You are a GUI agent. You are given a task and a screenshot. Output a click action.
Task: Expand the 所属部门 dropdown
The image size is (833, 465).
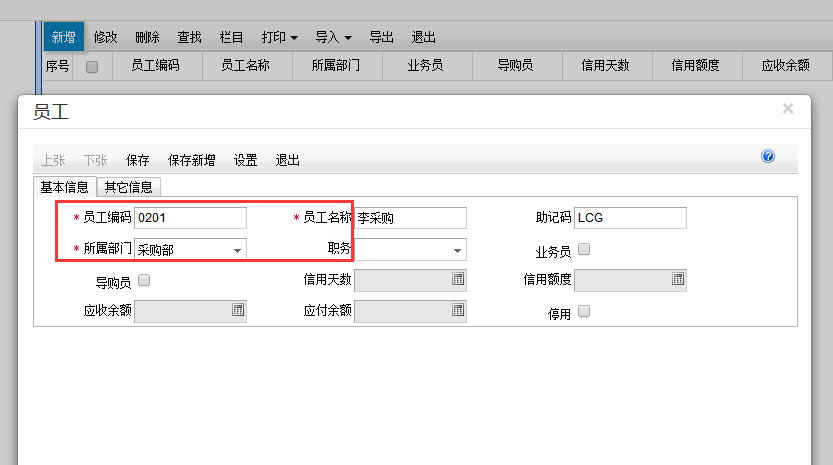pyautogui.click(x=237, y=250)
